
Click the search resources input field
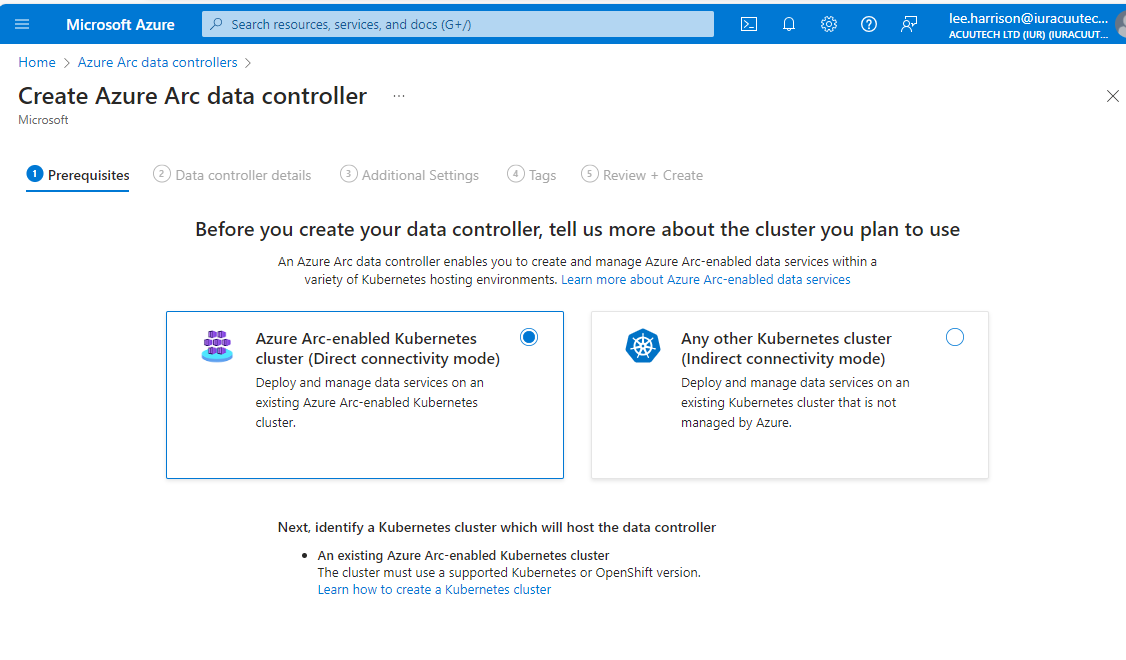coord(456,24)
